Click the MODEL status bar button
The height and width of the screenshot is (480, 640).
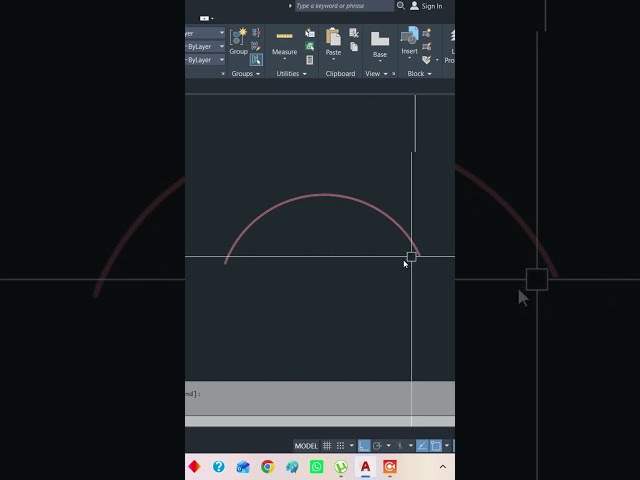point(306,446)
